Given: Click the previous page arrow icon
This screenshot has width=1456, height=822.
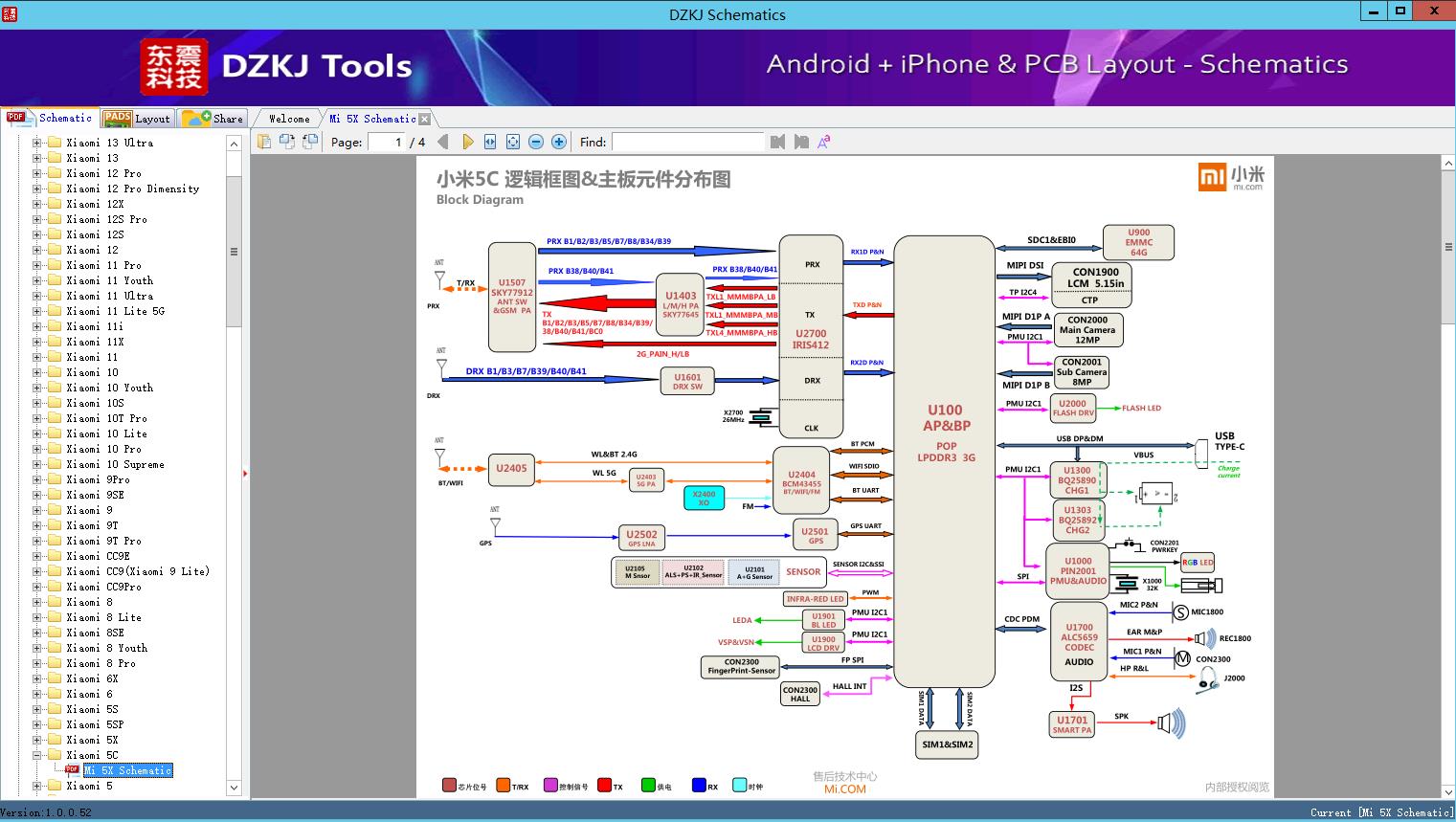Looking at the screenshot, I should 442,142.
